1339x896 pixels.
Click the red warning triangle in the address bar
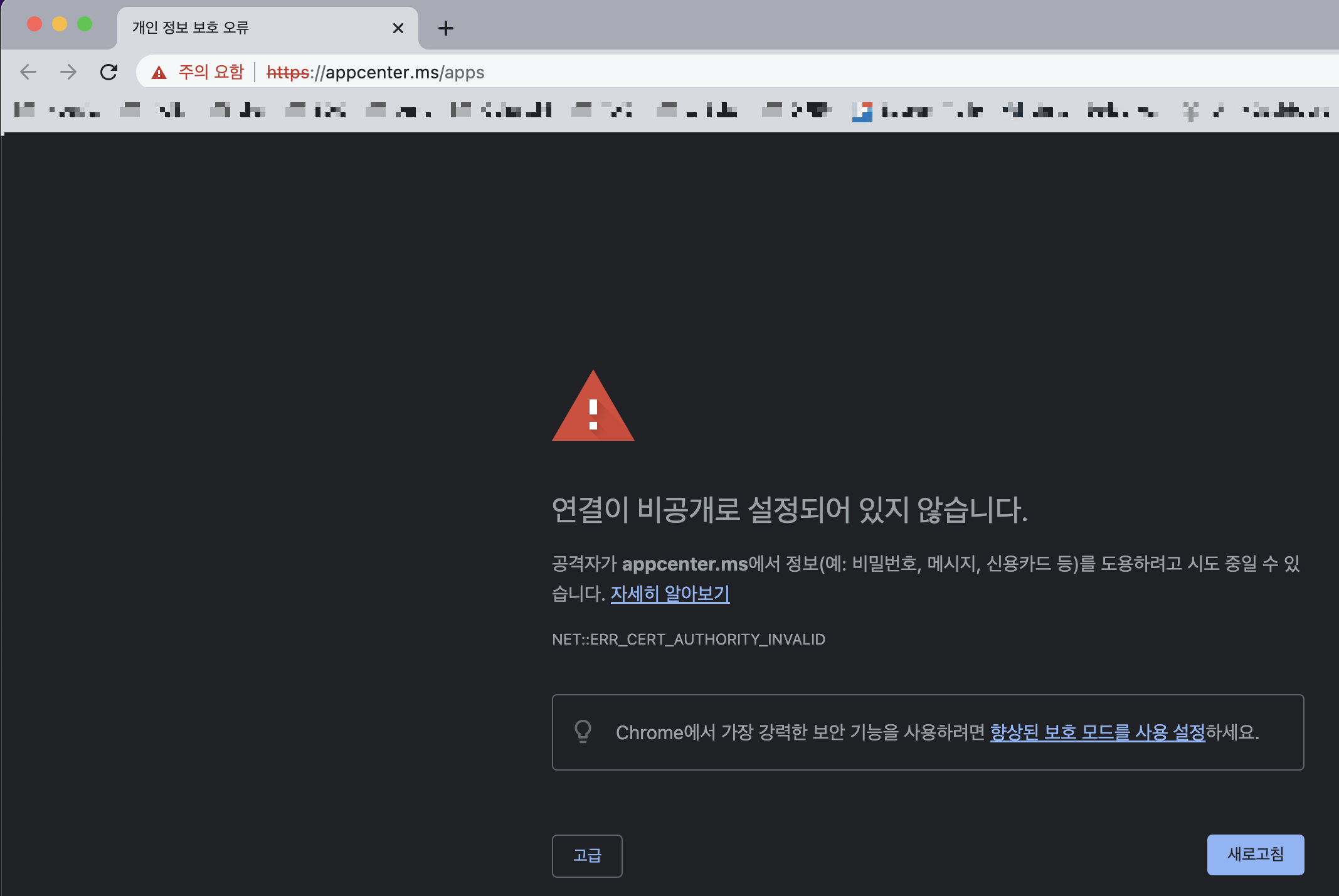click(x=159, y=73)
